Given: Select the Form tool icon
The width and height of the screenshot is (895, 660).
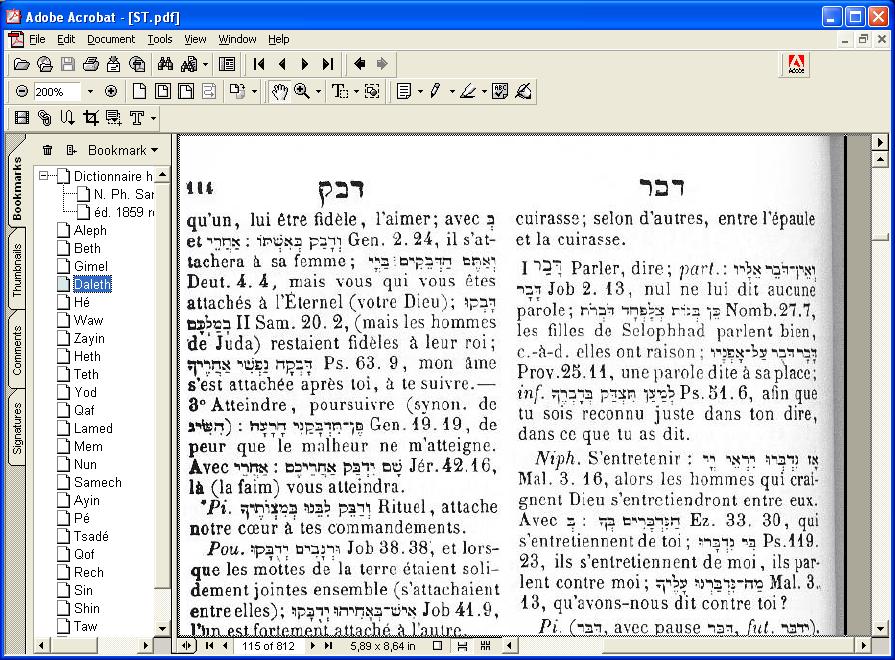Looking at the screenshot, I should (114, 118).
